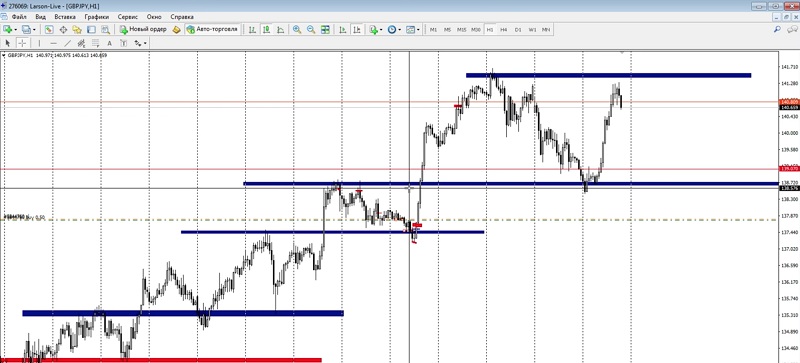800x363 pixels.
Task: Select the horizontal line tool
Action: 53,43
